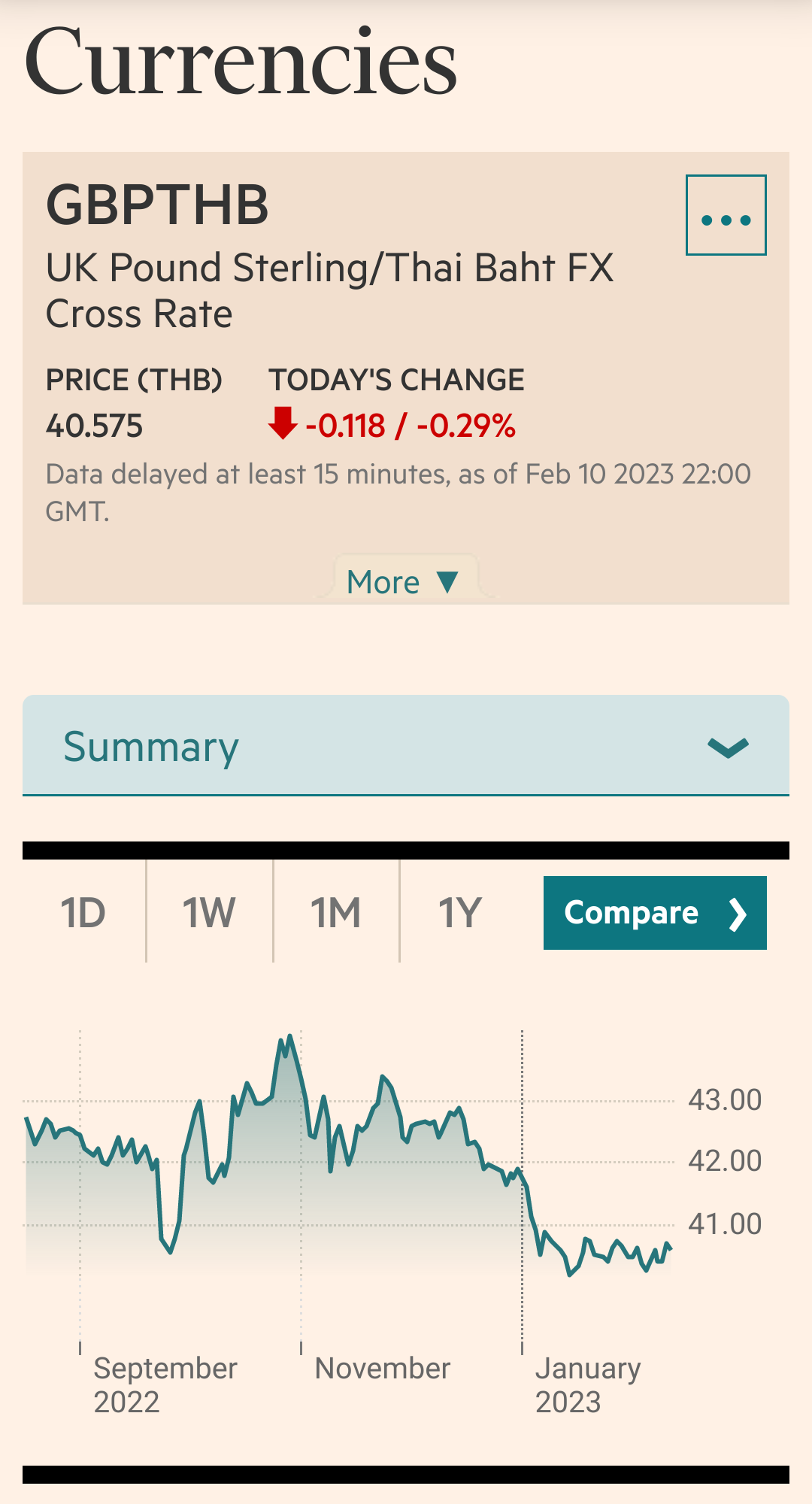Open the three-dots options menu
The image size is (812, 1504).
click(x=726, y=215)
